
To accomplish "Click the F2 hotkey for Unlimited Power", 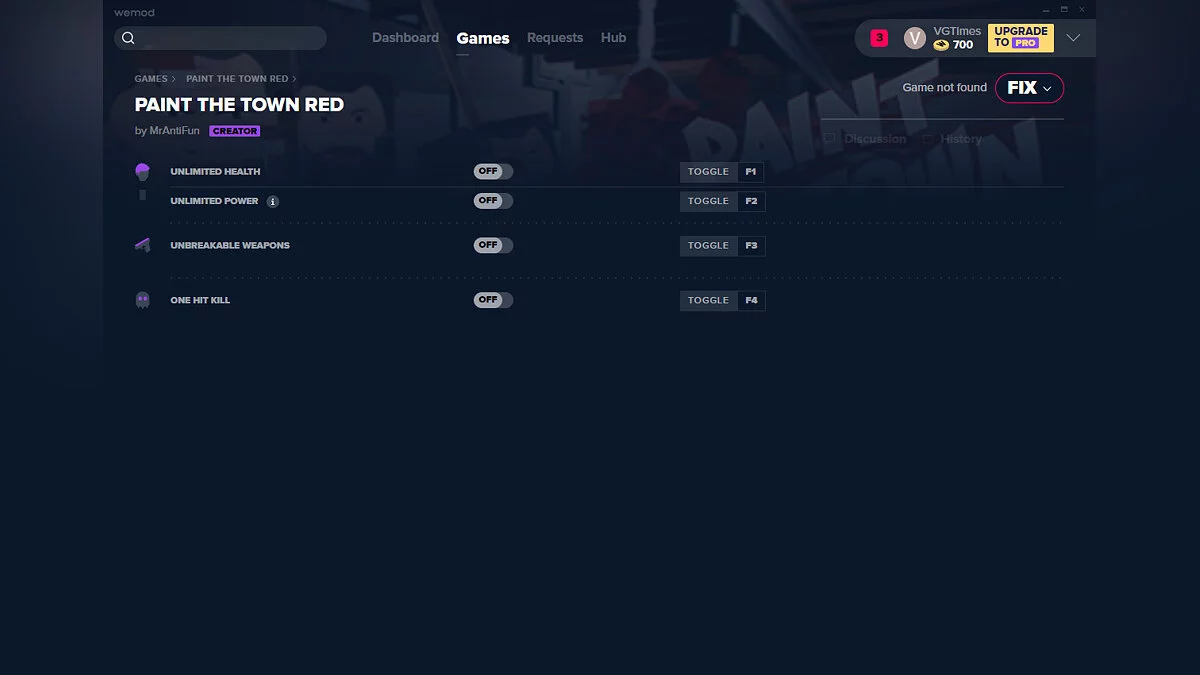I will click(751, 201).
